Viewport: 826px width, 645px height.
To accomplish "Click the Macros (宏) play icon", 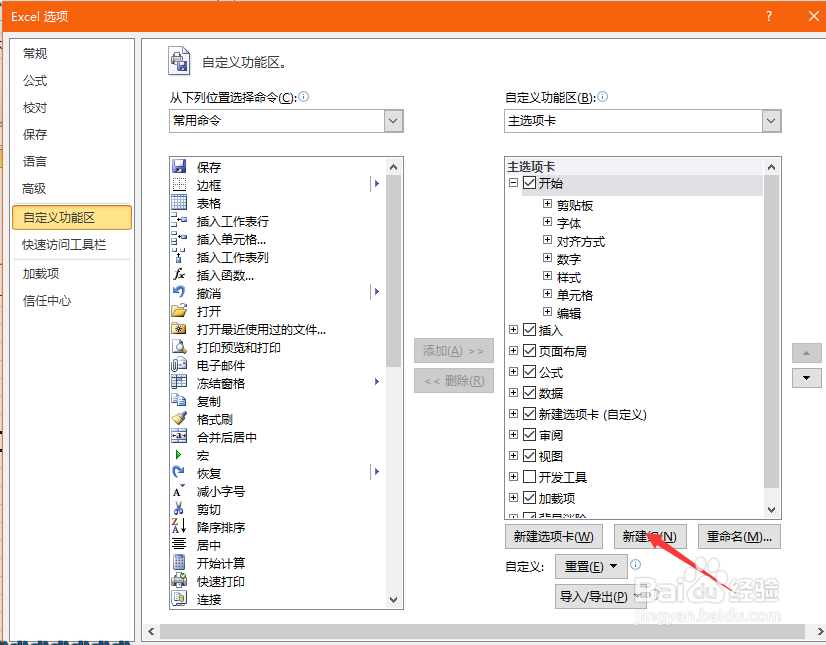I will [x=179, y=454].
